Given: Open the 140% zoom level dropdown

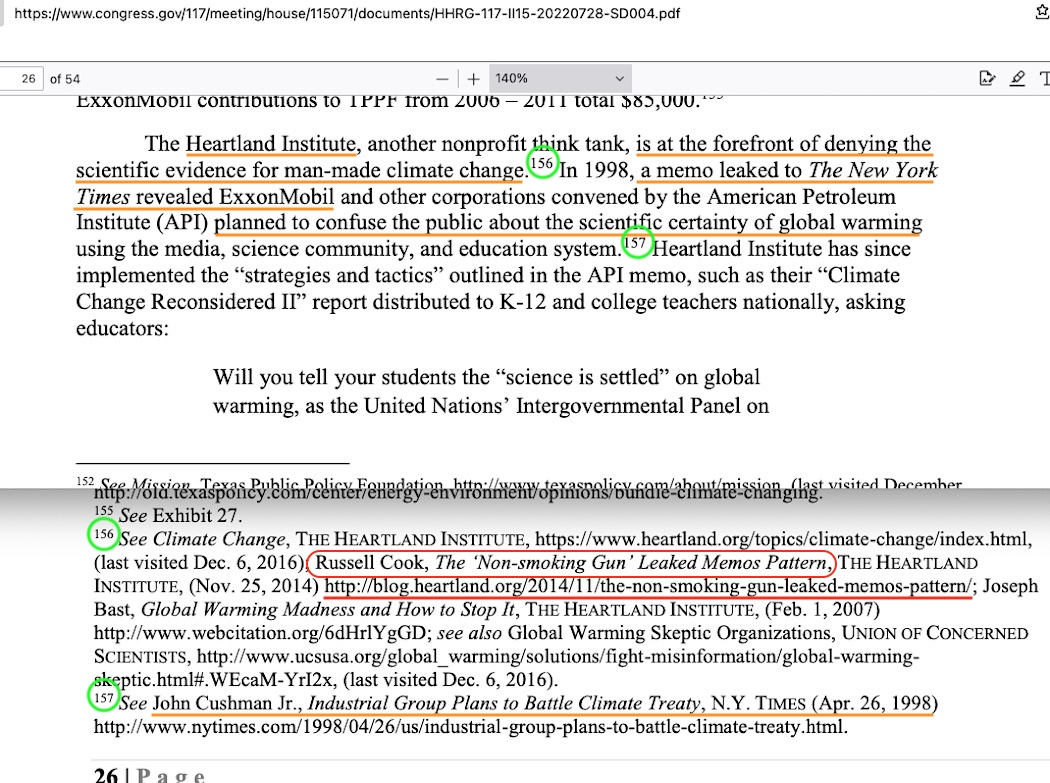Looking at the screenshot, I should click(560, 78).
